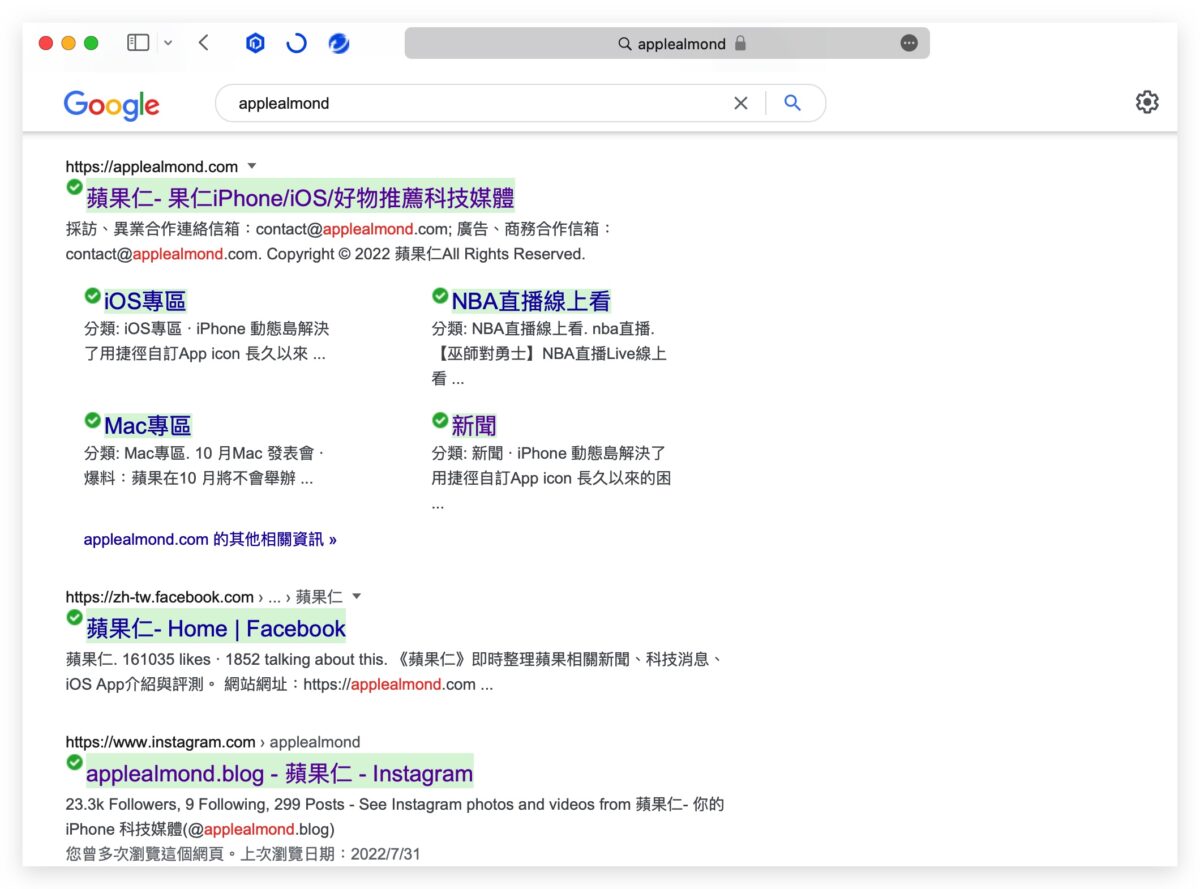Click the yellow minimize window button

[x=68, y=43]
